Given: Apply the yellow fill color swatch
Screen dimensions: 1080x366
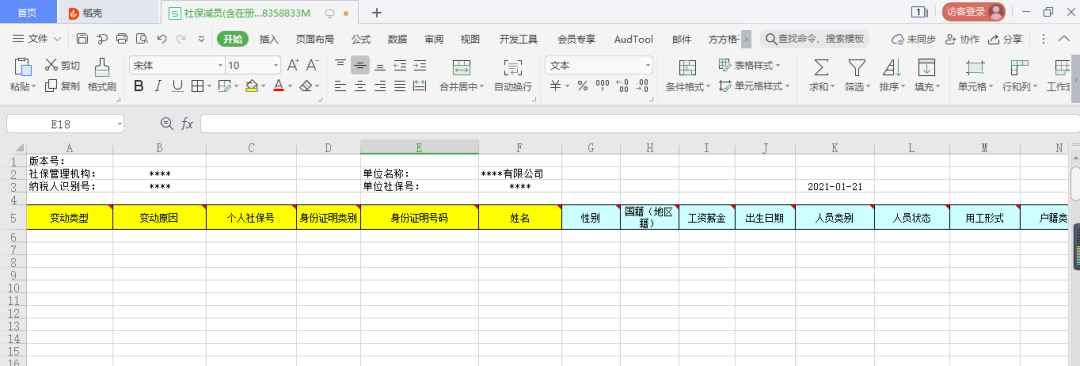Looking at the screenshot, I should pyautogui.click(x=251, y=87).
